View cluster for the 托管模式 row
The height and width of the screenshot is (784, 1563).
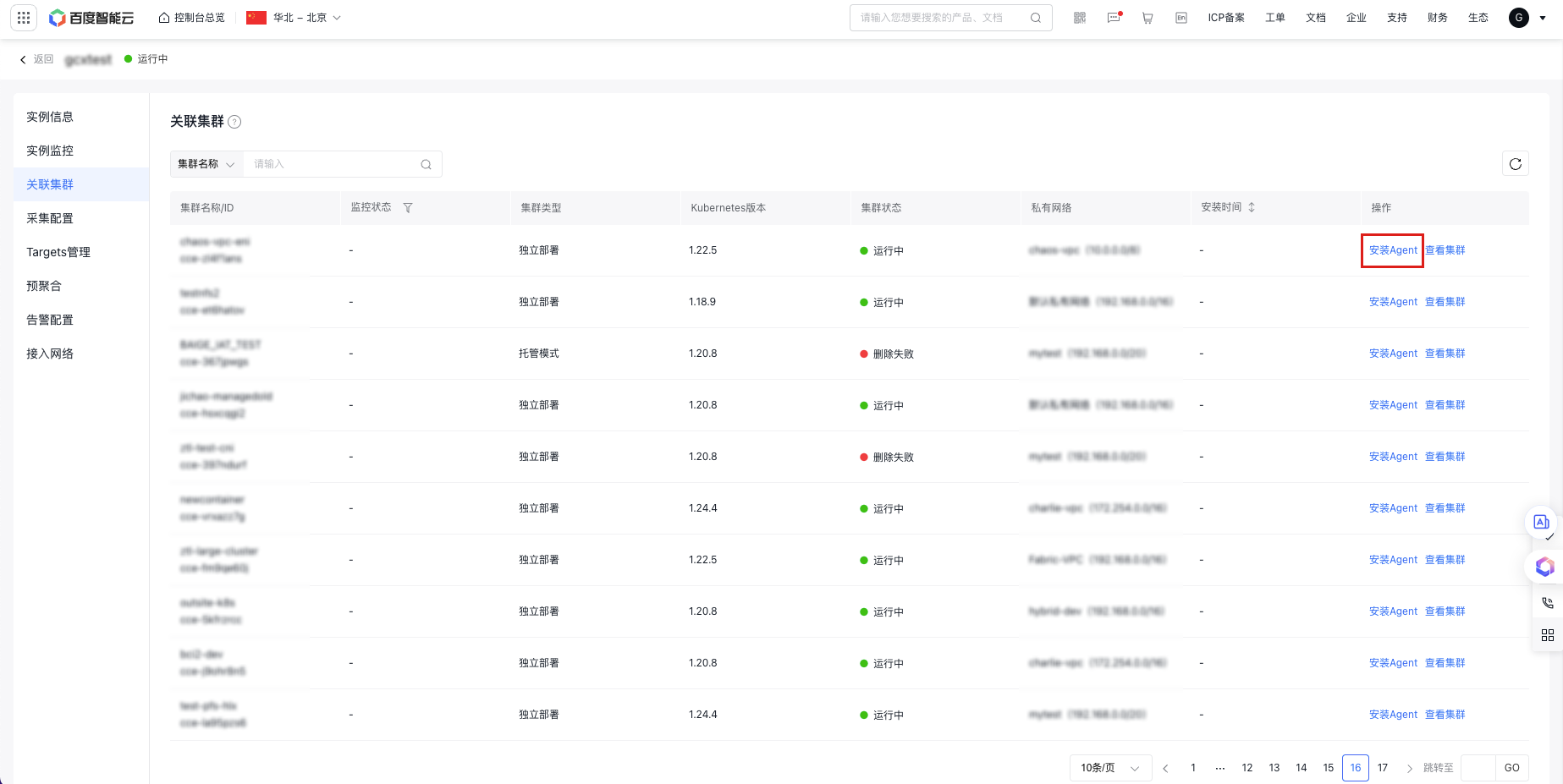pos(1445,354)
